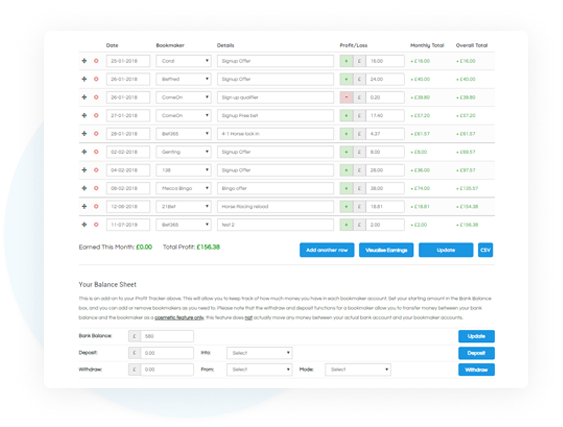563x427 pixels.
Task: Click the red delete icon on the 21Bet row
Action: point(96,206)
